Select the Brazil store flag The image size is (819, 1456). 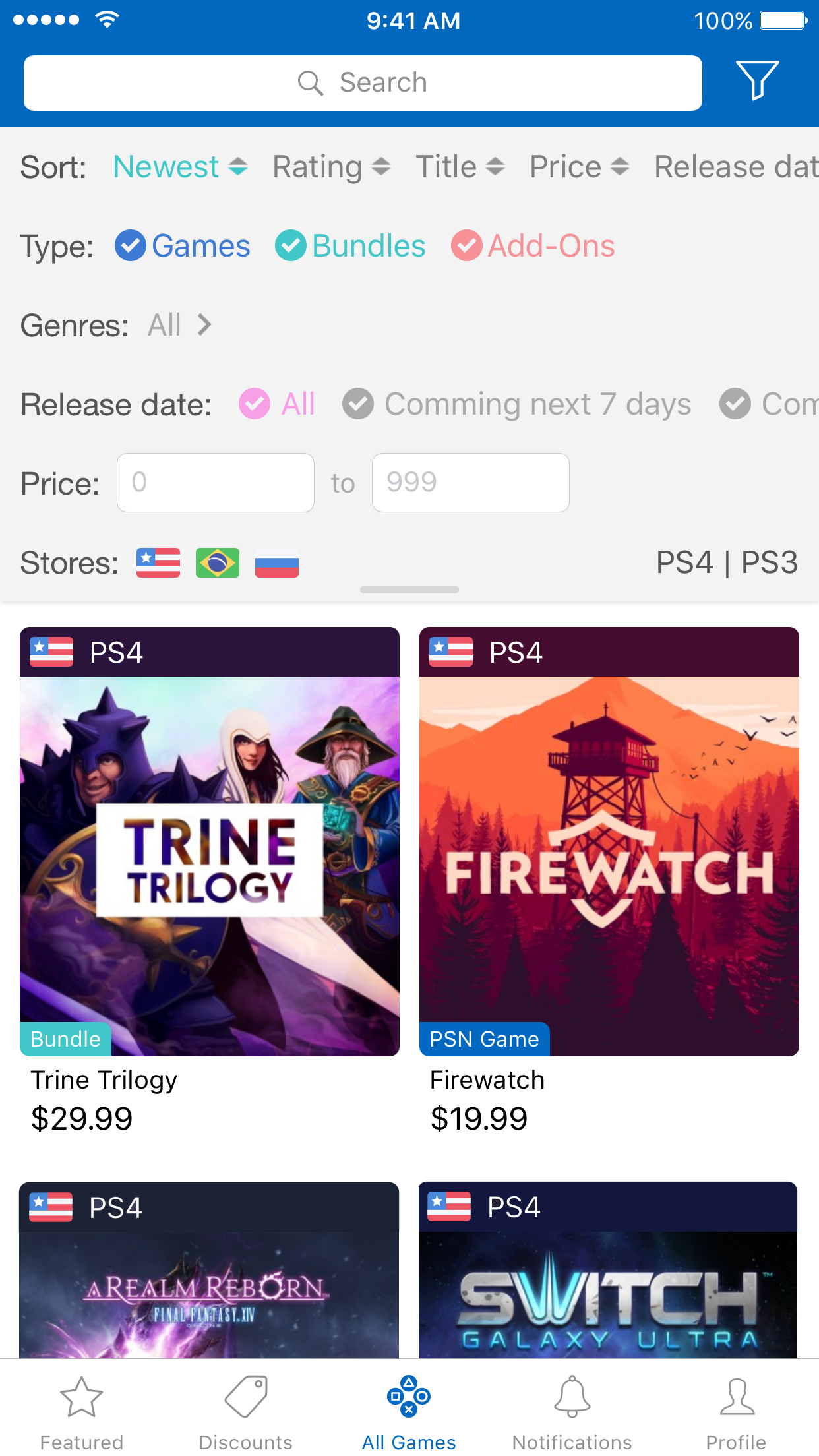[218, 563]
